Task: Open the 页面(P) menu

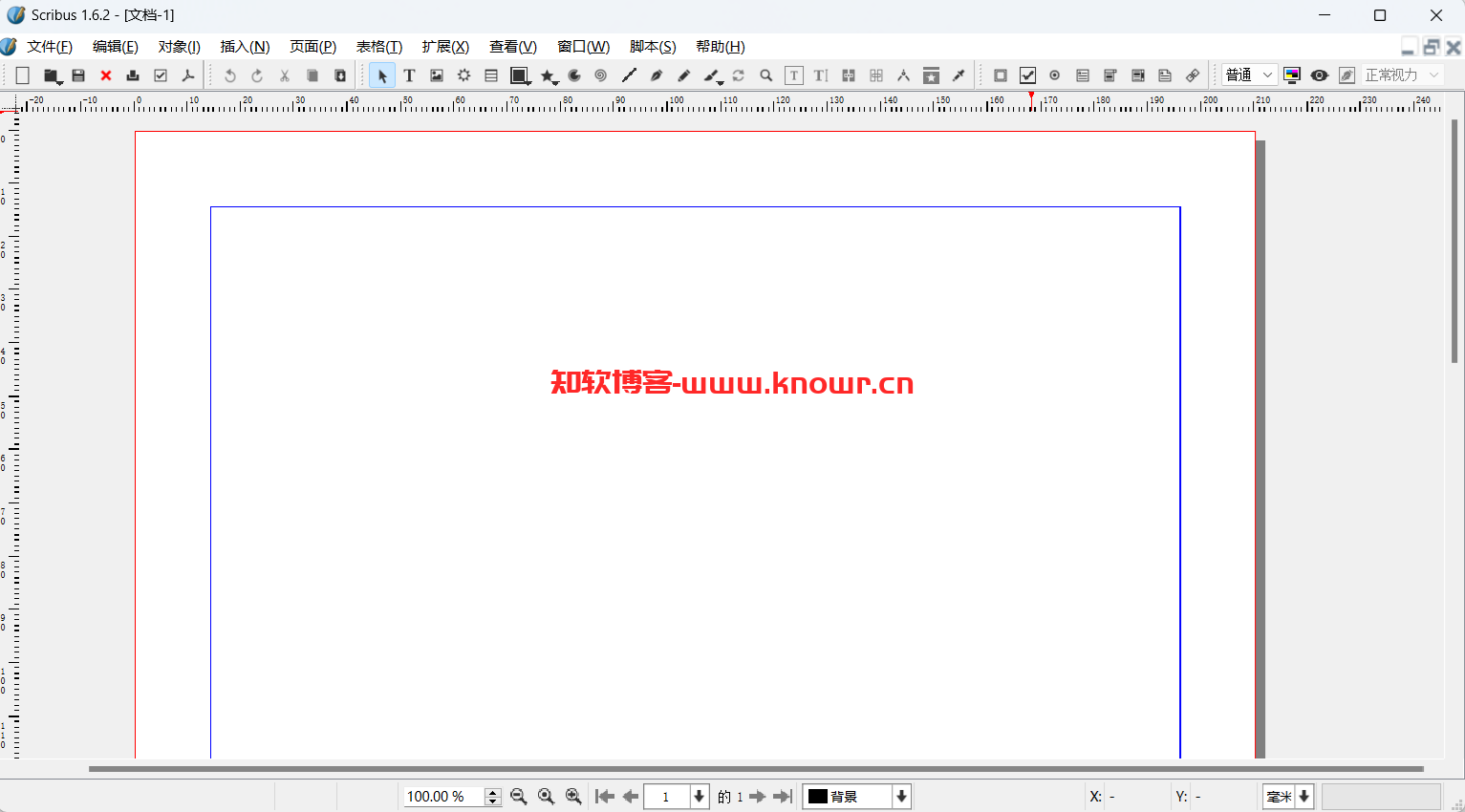Action: (313, 47)
